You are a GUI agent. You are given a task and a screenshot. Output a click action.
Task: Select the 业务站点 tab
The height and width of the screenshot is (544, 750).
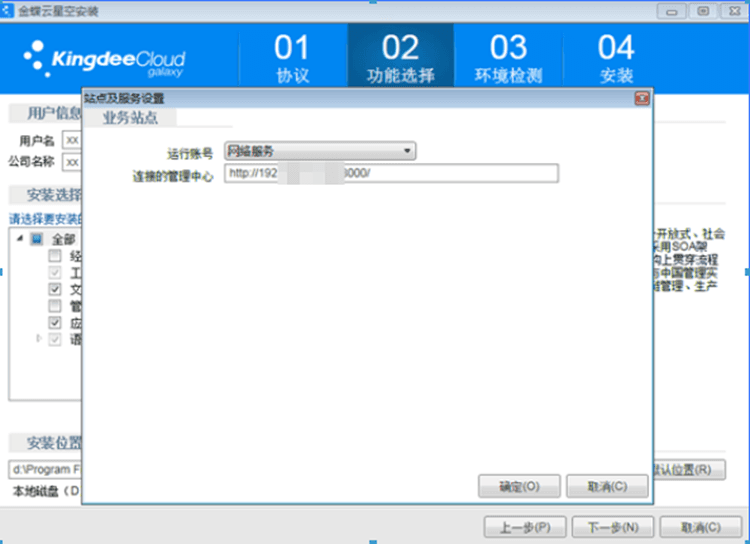pos(130,118)
